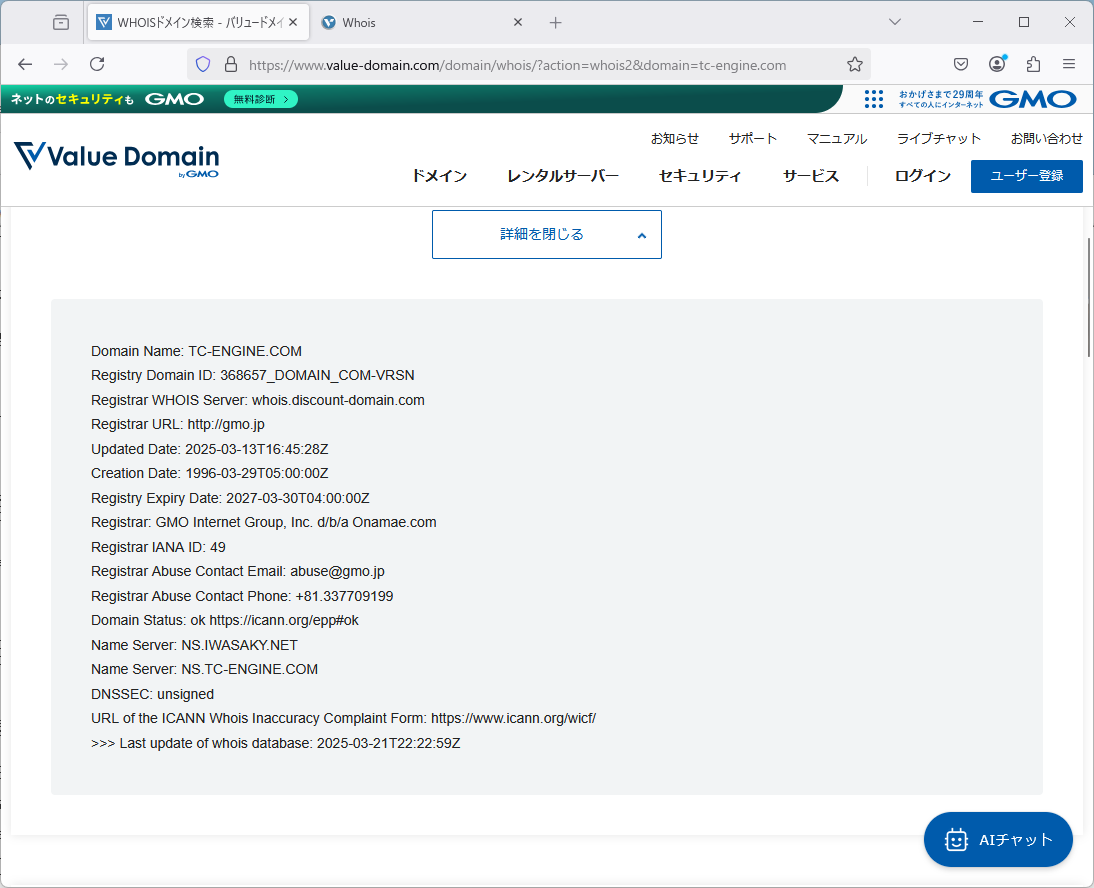Open the レンタルサーバー navigation menu
The width and height of the screenshot is (1094, 888).
click(x=563, y=176)
